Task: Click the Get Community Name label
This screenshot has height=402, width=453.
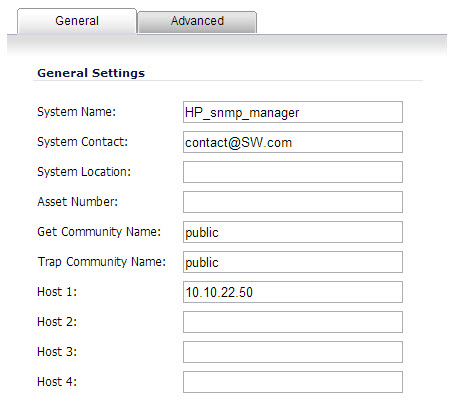Action: click(x=99, y=232)
